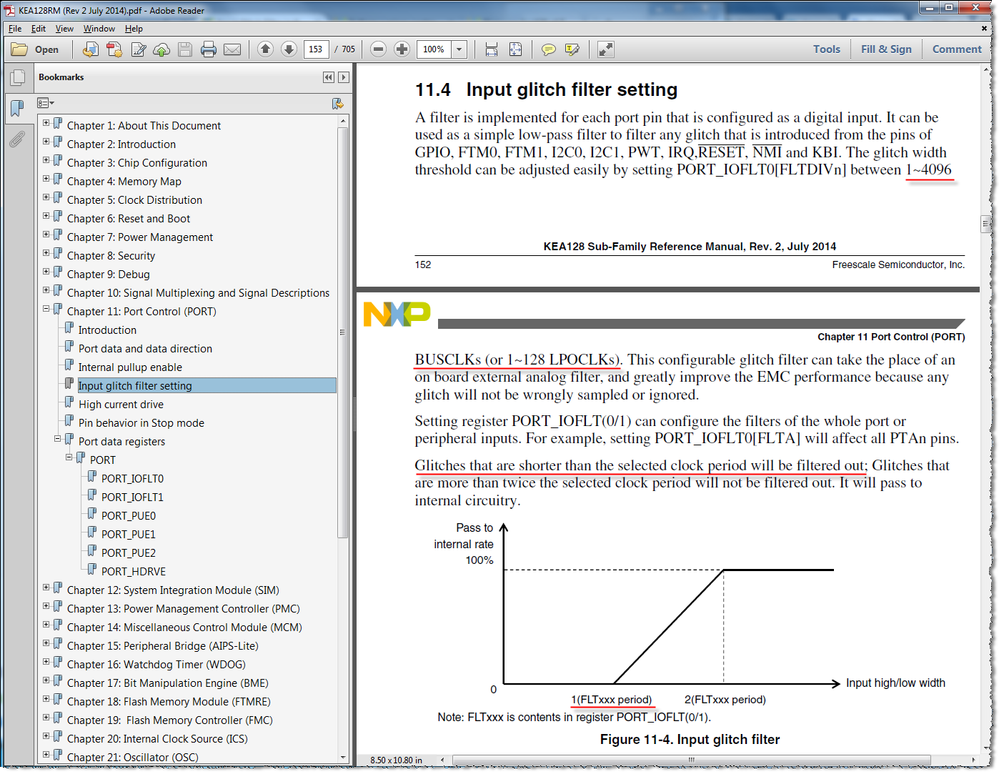999x772 pixels.
Task: Select Chapter 16: Watchdog Timer bookmark
Action: [x=156, y=664]
